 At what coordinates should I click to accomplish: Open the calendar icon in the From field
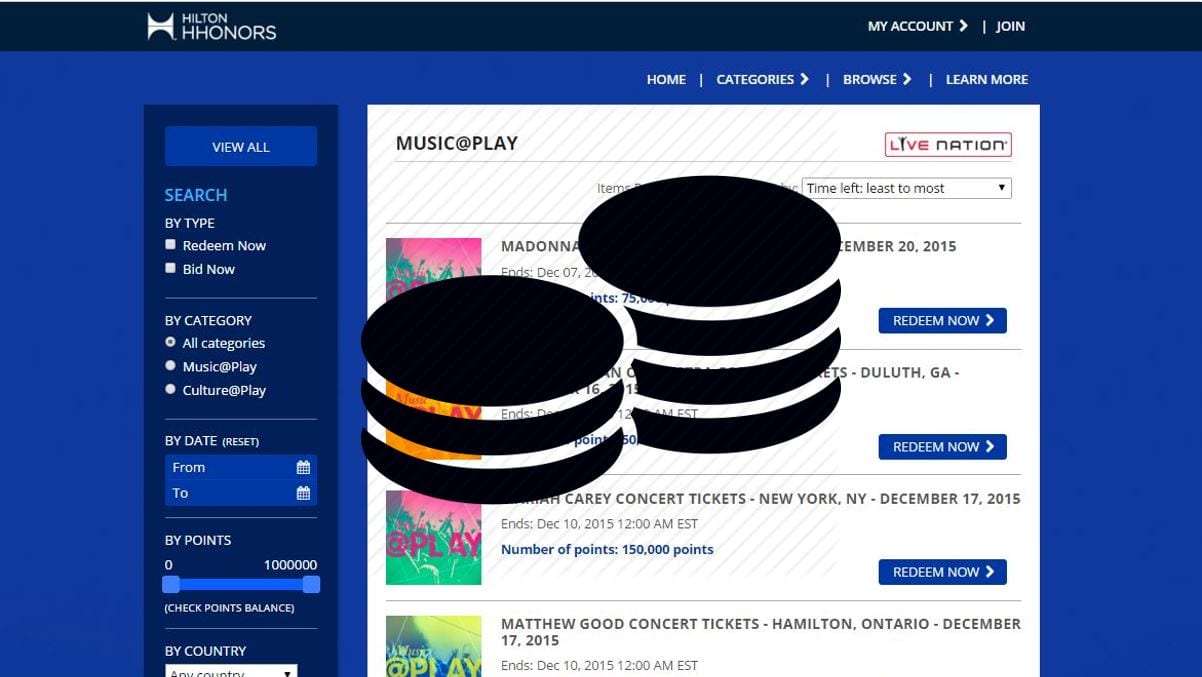tap(303, 467)
